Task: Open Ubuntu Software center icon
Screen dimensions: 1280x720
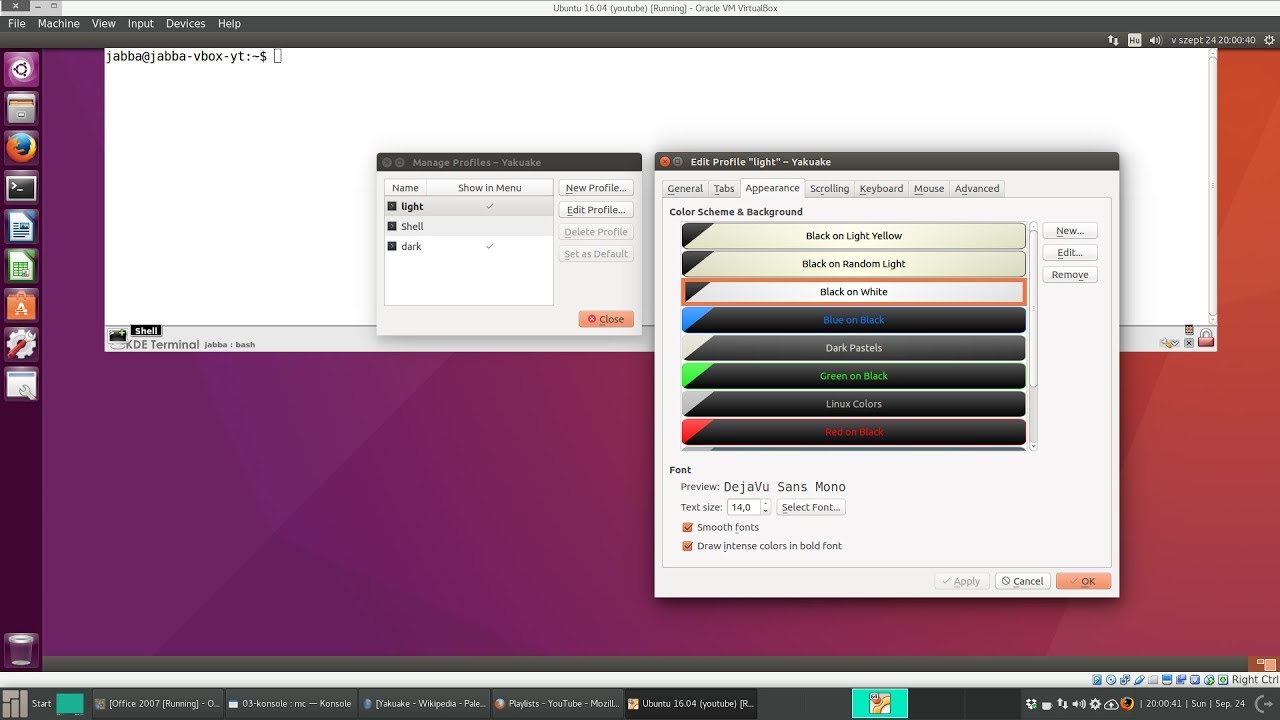Action: tap(21, 305)
